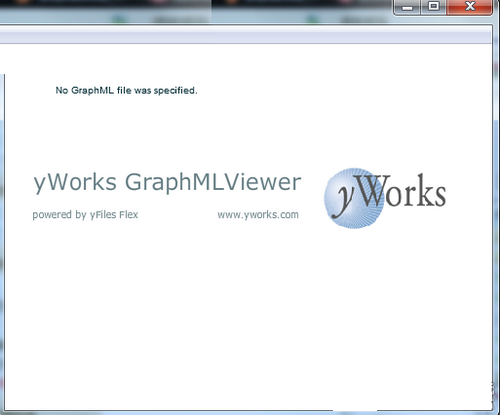
Task: Maximize the GraphMLViewer window
Action: 433,7
